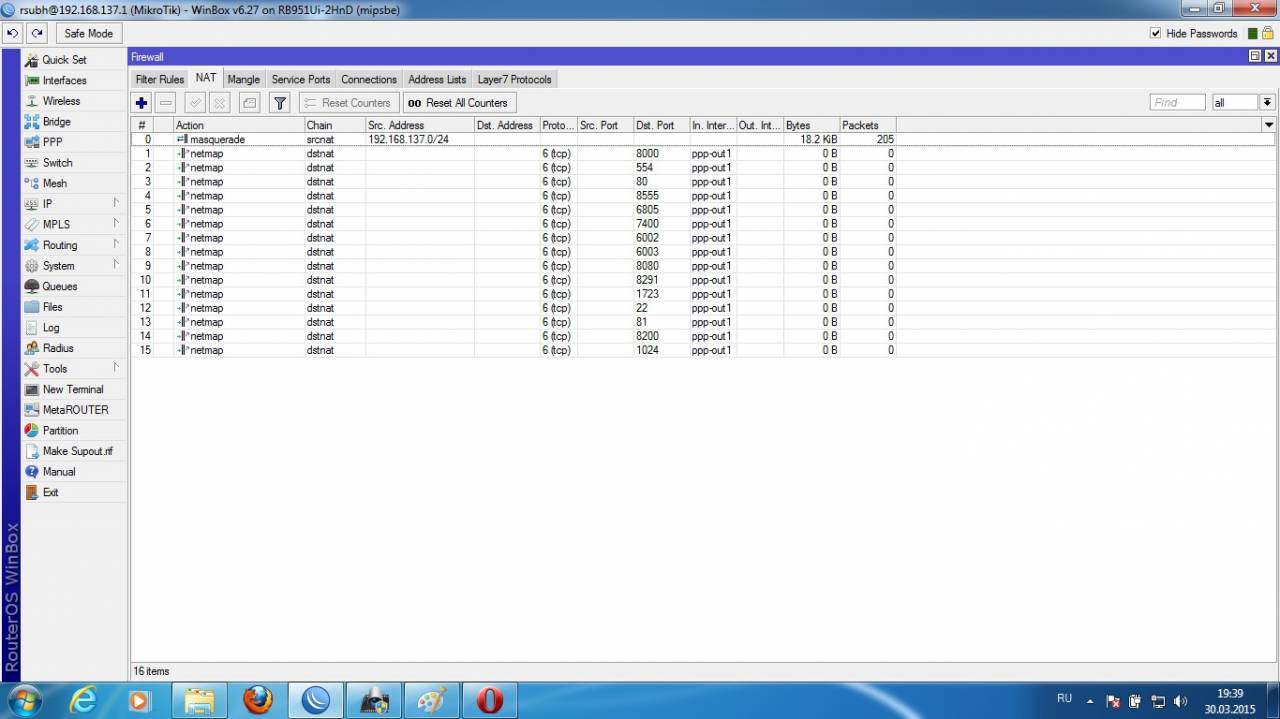Remove selected rule with minus icon
The width and height of the screenshot is (1280, 719).
[166, 102]
